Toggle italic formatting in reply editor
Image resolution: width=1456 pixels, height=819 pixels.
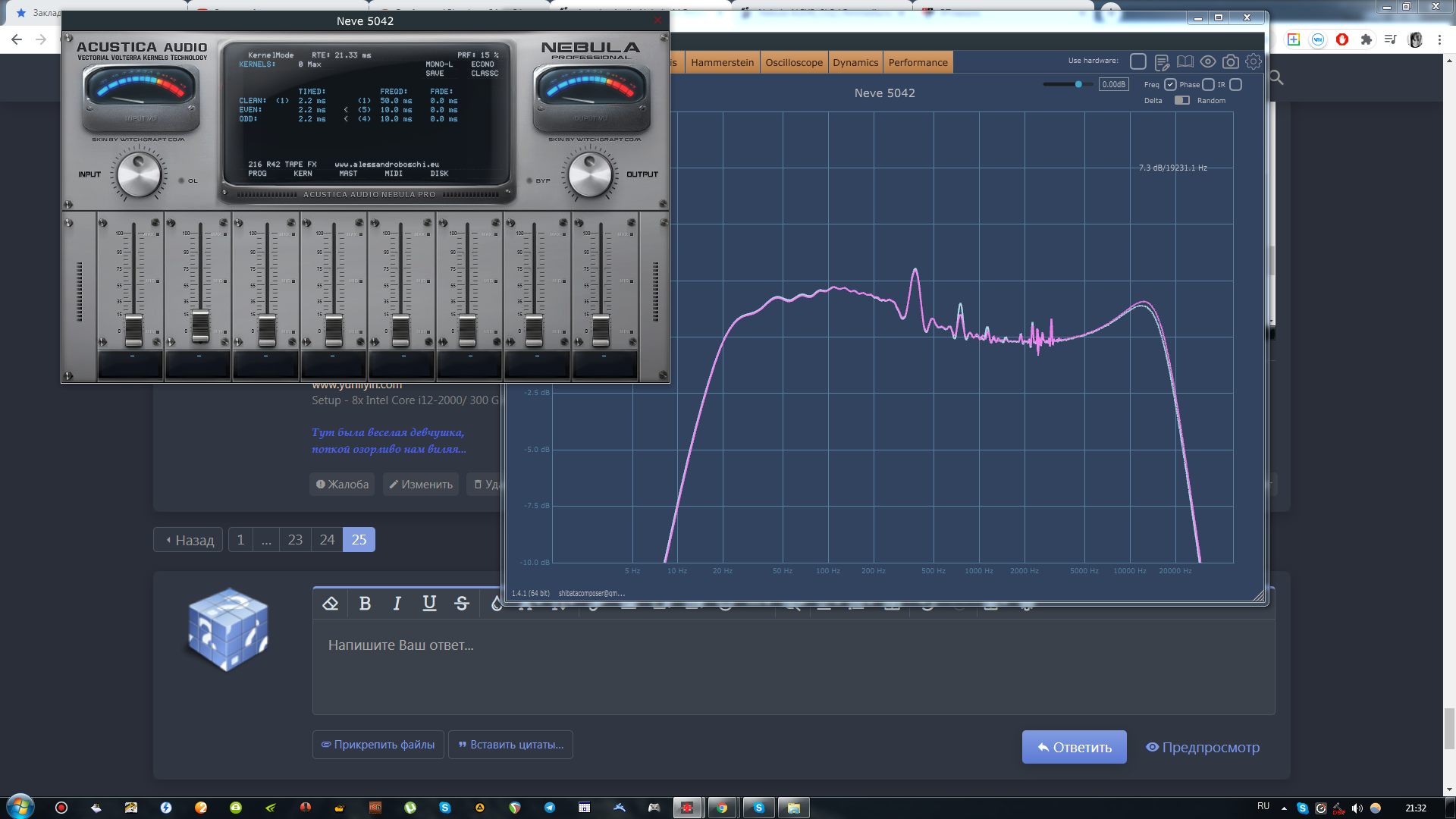[x=397, y=604]
